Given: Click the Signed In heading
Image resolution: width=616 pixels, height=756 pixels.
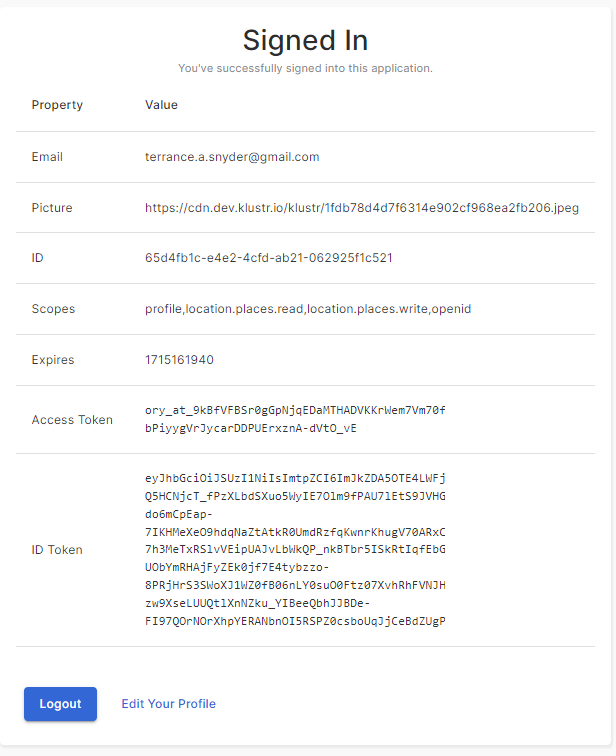Looking at the screenshot, I should click(306, 41).
